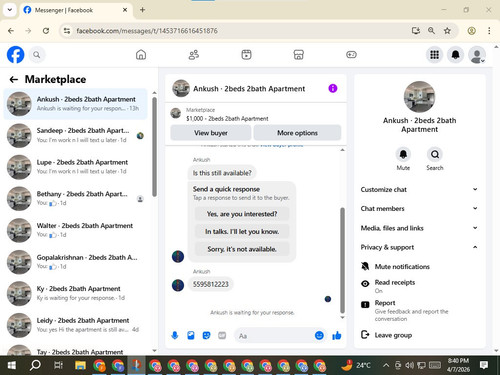Open the emoji picker in message box
Viewport: 500px width, 375px height.
click(319, 335)
